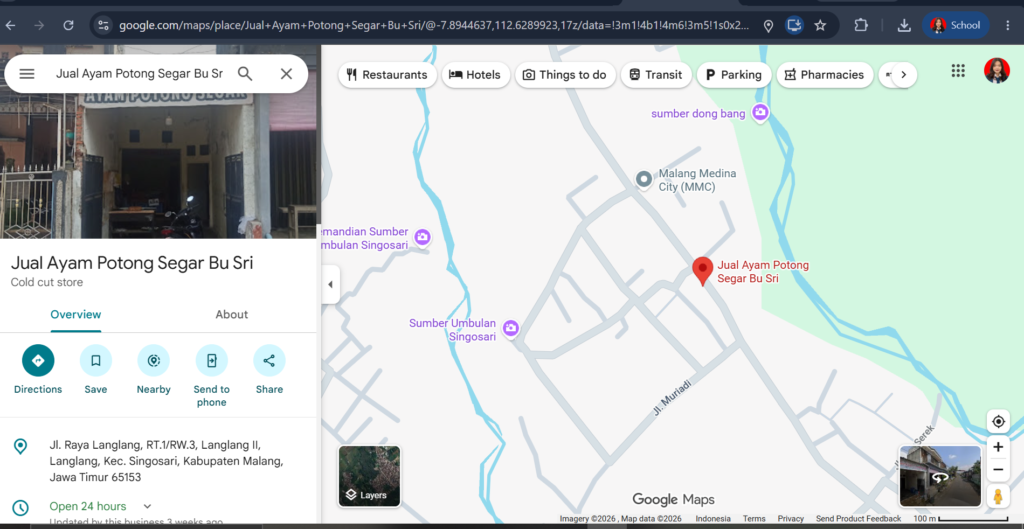Click the Jl. Raya Langlang address text

point(167,461)
